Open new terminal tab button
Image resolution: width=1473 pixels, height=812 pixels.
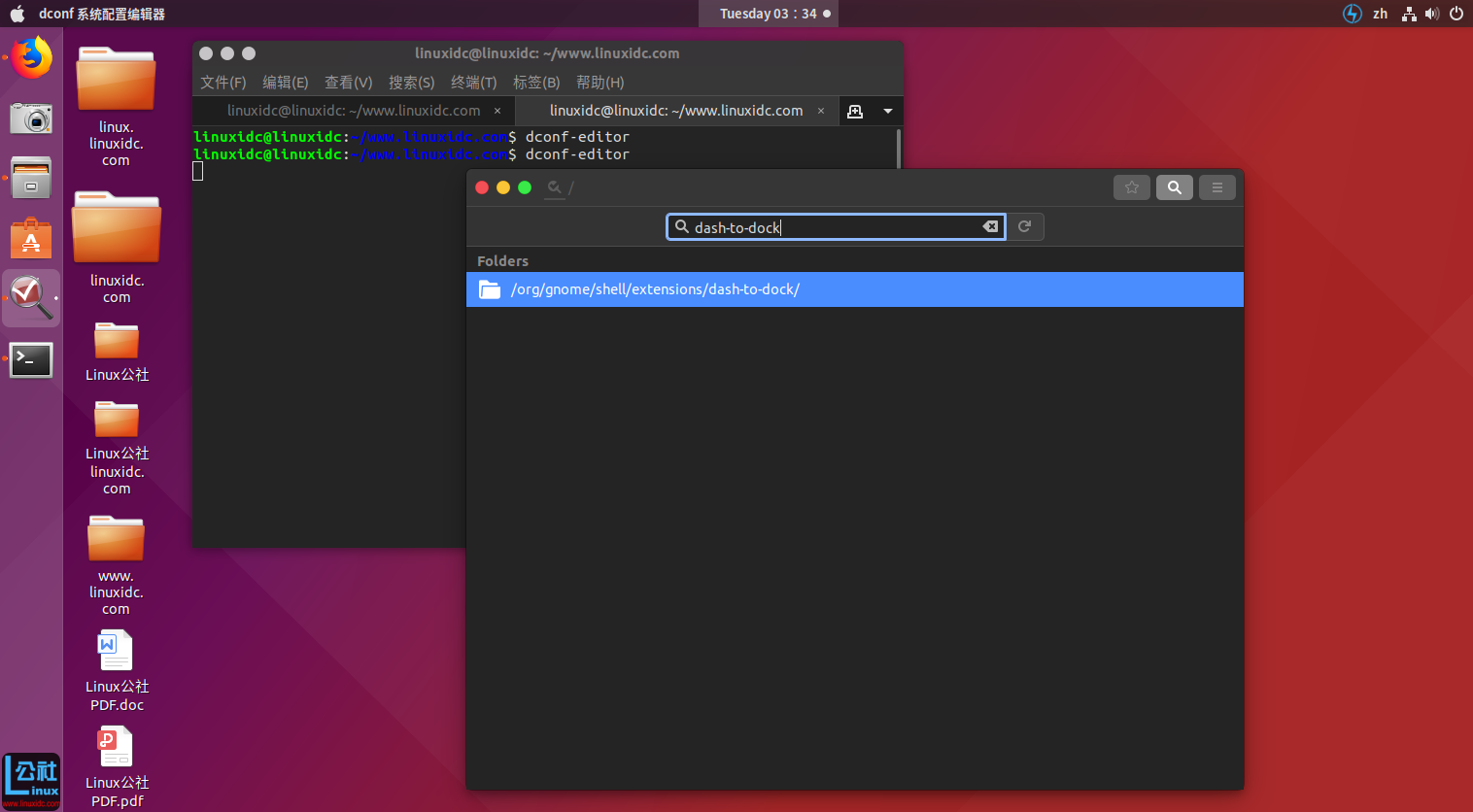pos(855,111)
